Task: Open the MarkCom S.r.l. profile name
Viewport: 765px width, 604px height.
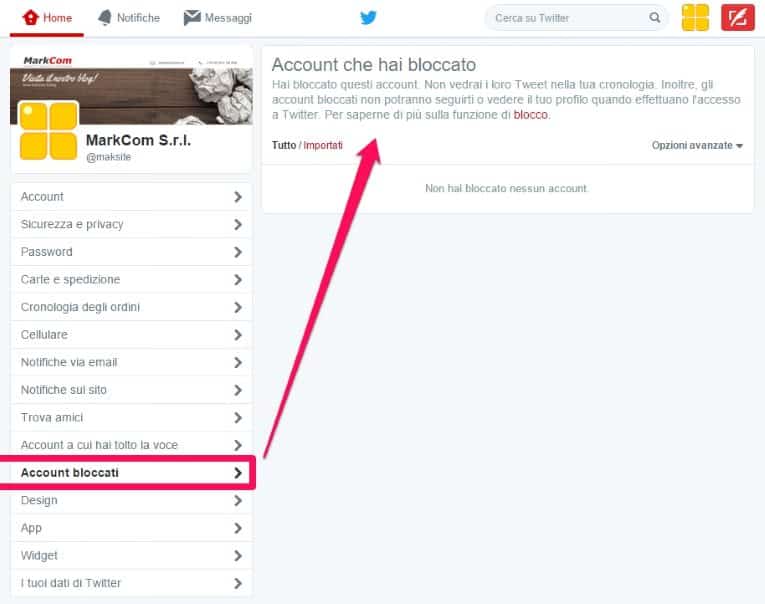Action: pyautogui.click(x=139, y=140)
